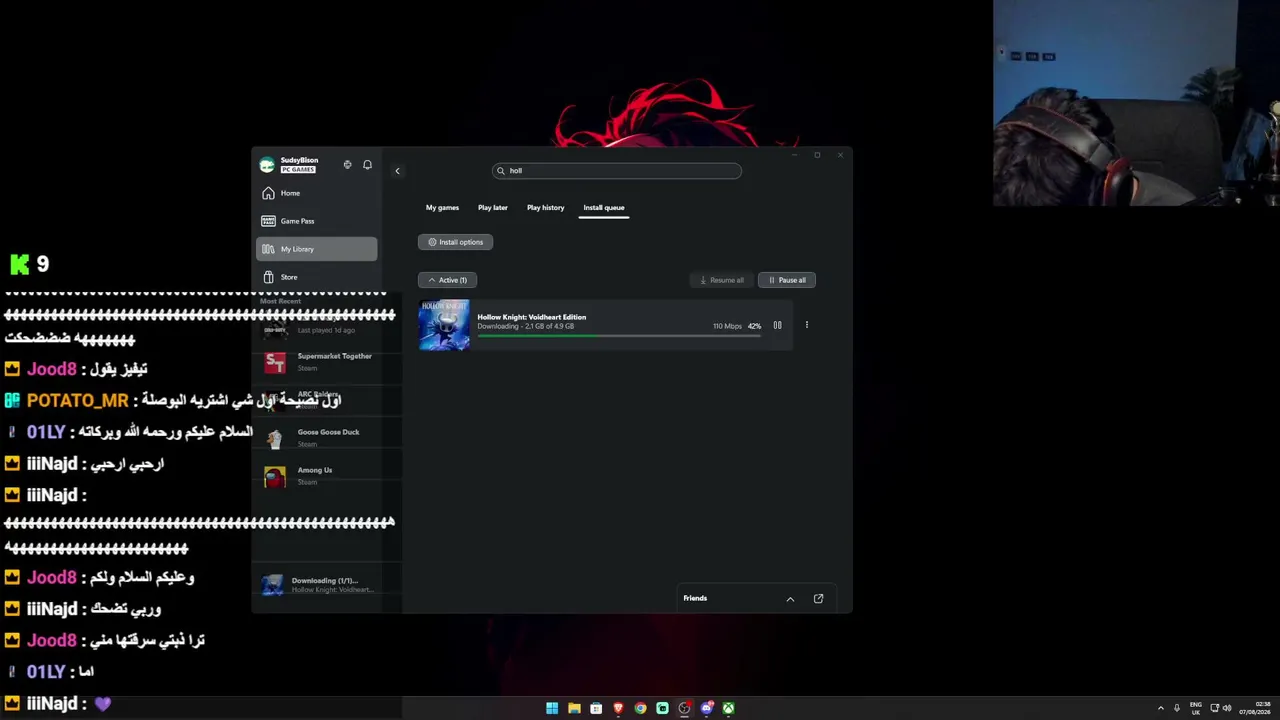Image resolution: width=1280 pixels, height=720 pixels.
Task: Switch to the My games tab
Action: [442, 208]
